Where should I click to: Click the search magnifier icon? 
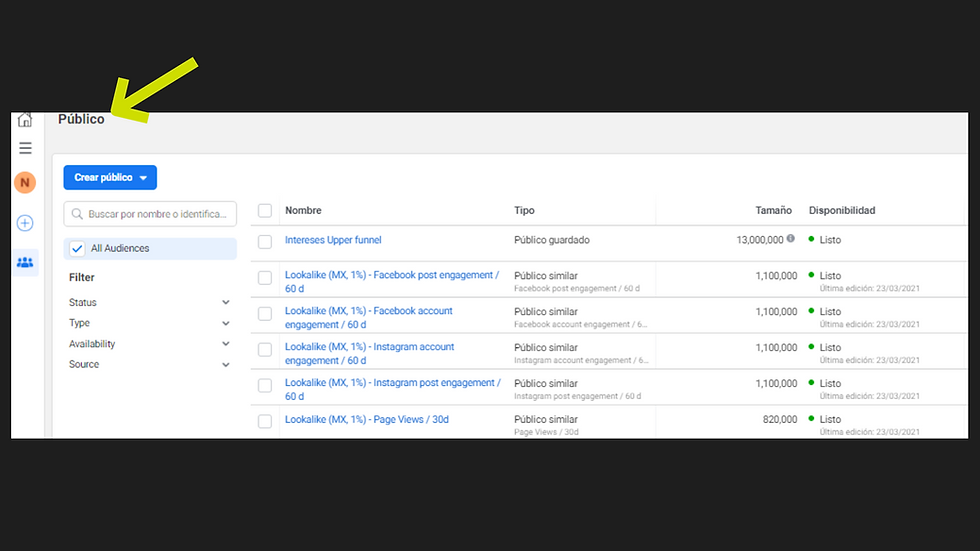click(77, 214)
